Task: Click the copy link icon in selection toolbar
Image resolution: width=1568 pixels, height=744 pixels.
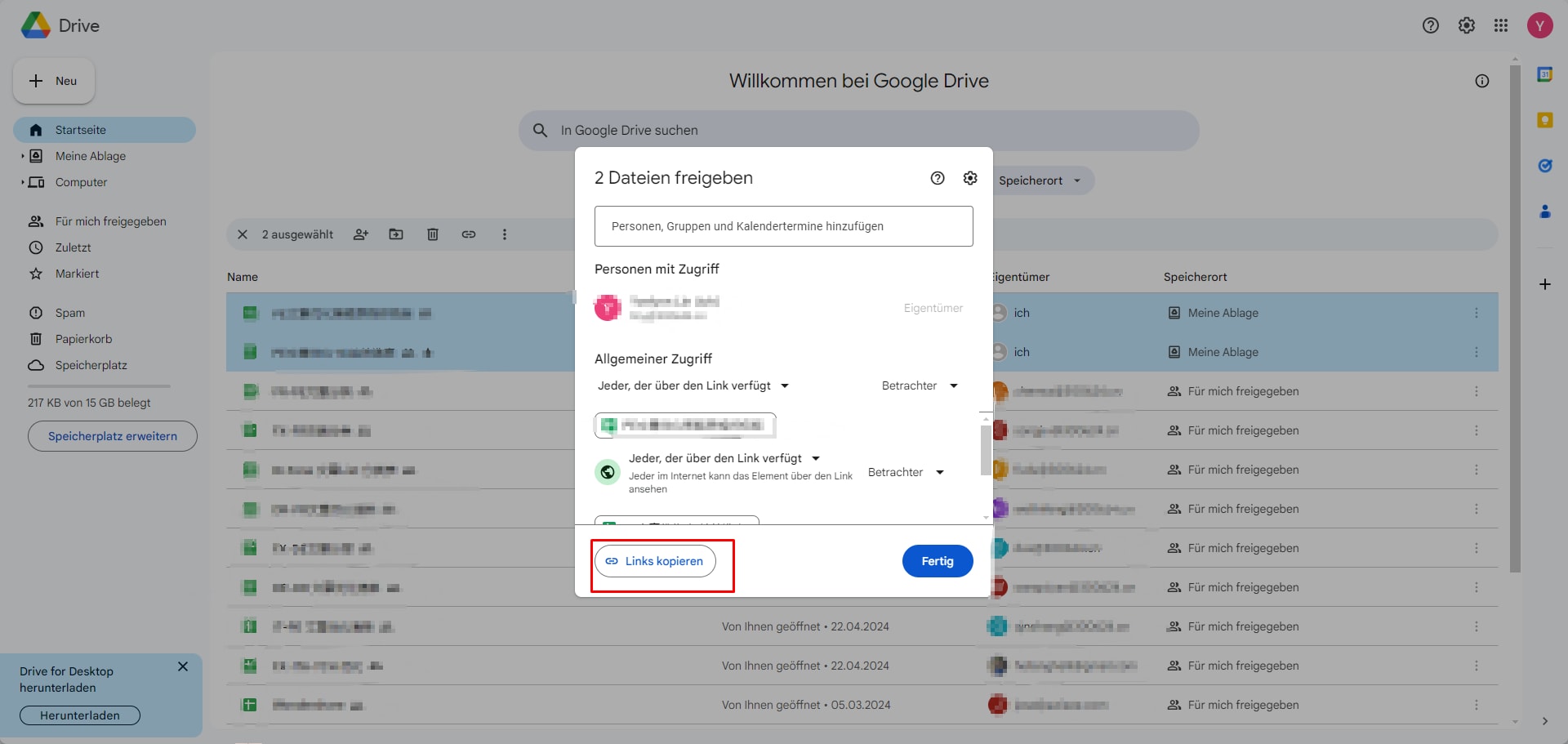Action: coord(469,234)
